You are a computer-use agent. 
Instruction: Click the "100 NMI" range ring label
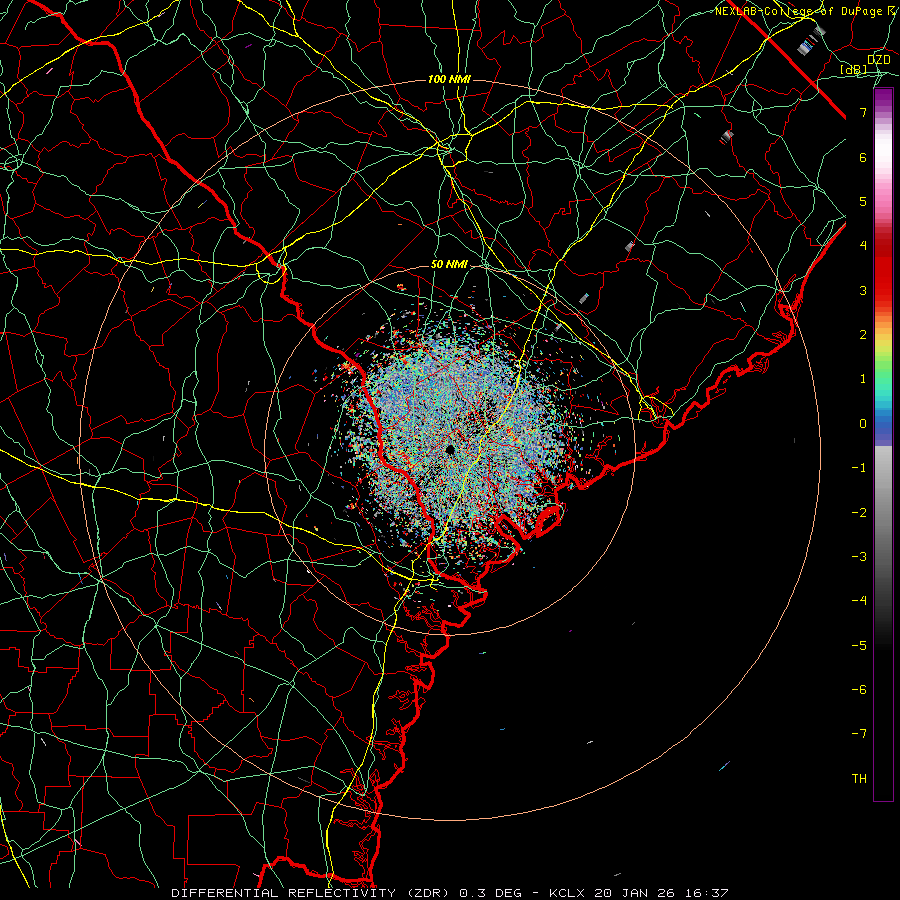[449, 79]
